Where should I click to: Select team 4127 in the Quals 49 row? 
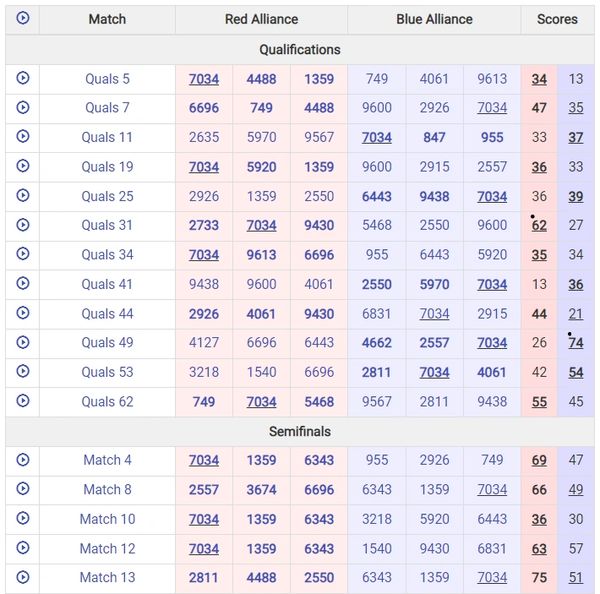pos(204,343)
